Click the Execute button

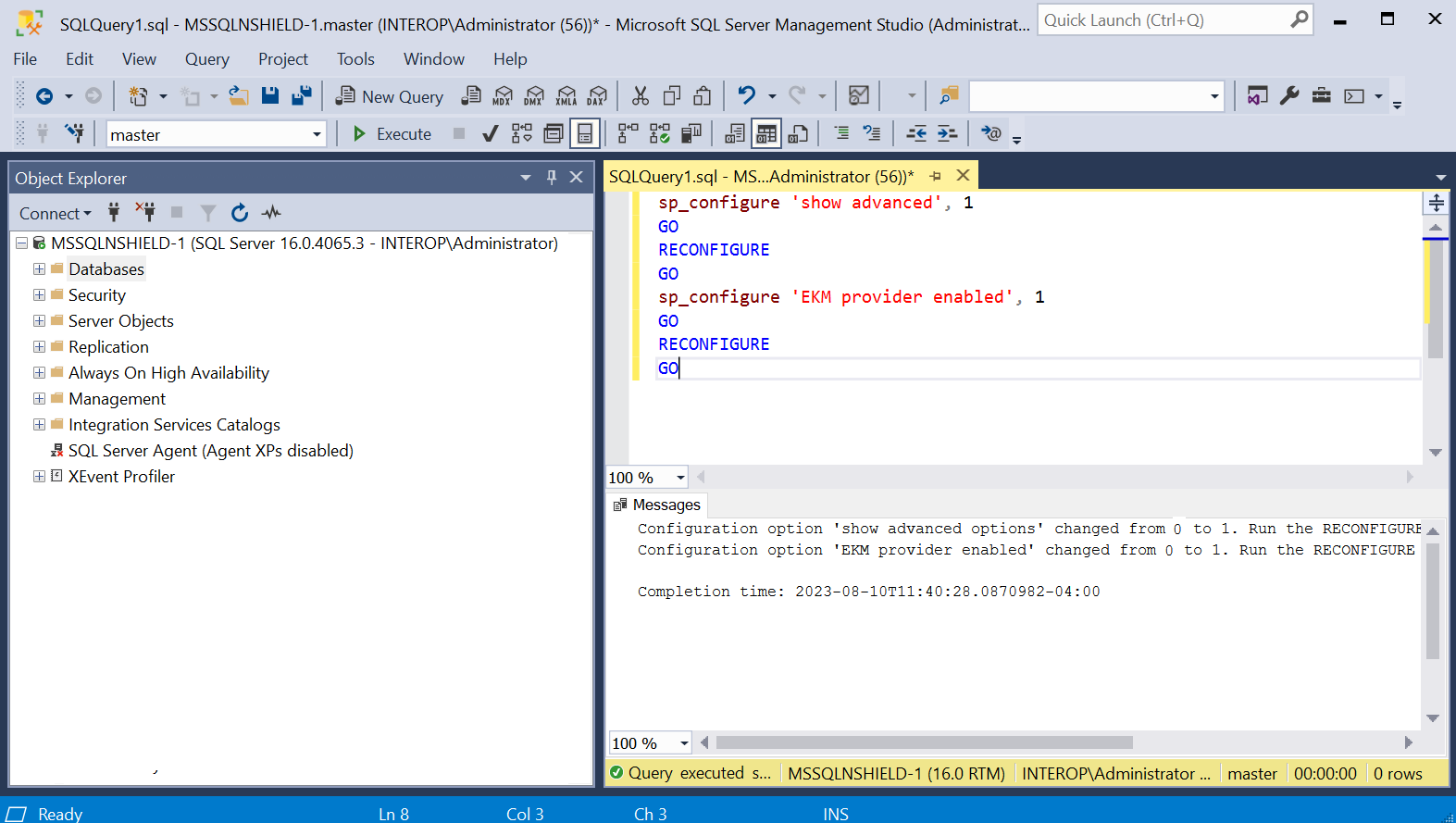392,134
